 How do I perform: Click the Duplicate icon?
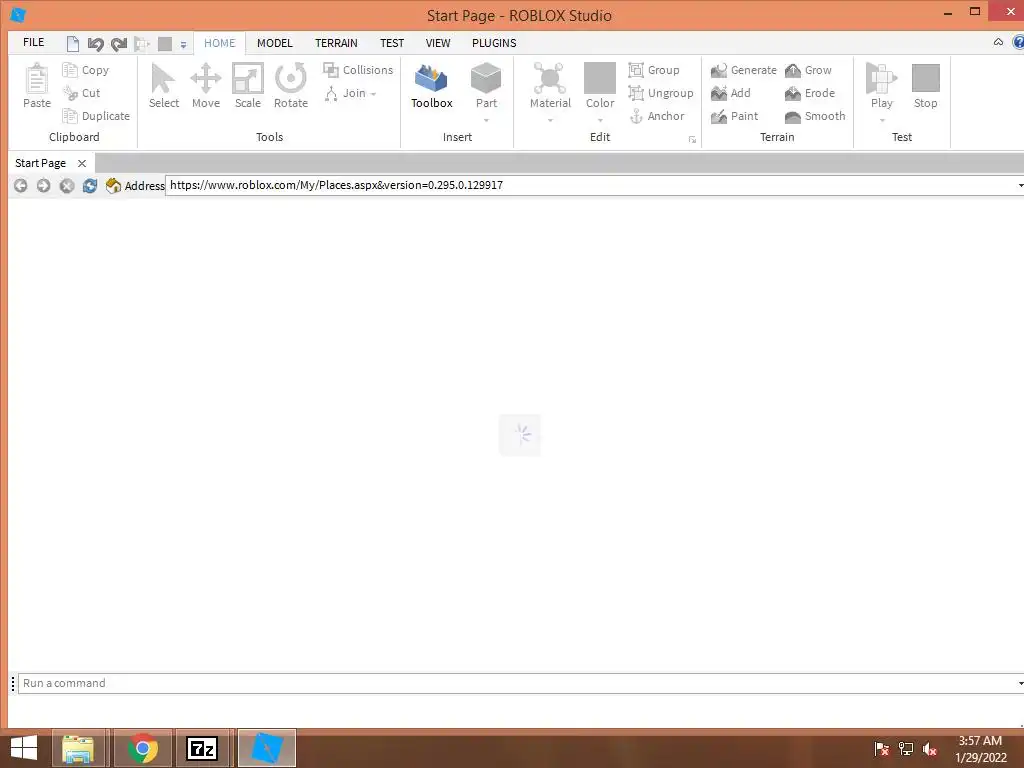pos(70,116)
